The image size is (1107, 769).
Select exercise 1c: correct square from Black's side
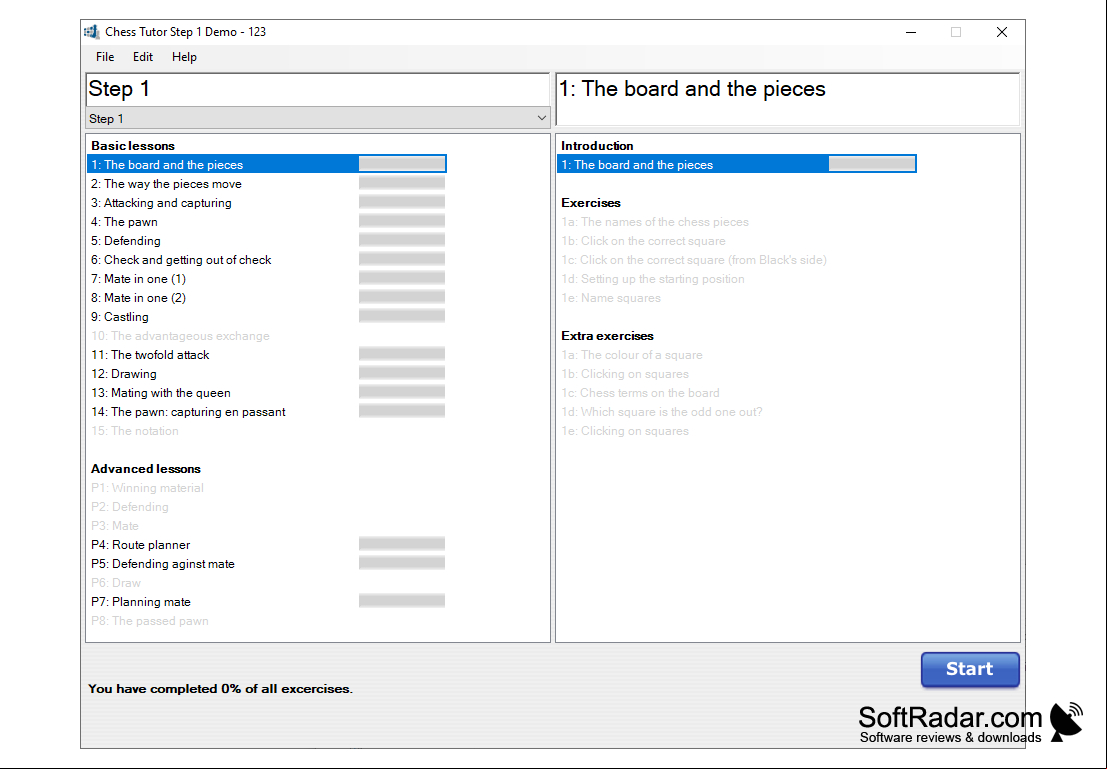coord(694,260)
